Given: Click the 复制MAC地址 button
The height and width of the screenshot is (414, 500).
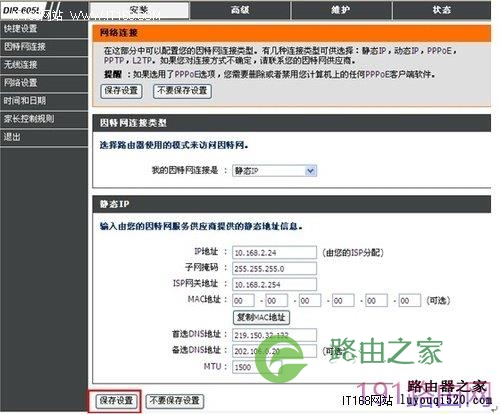Looking at the screenshot, I should click(x=261, y=317).
